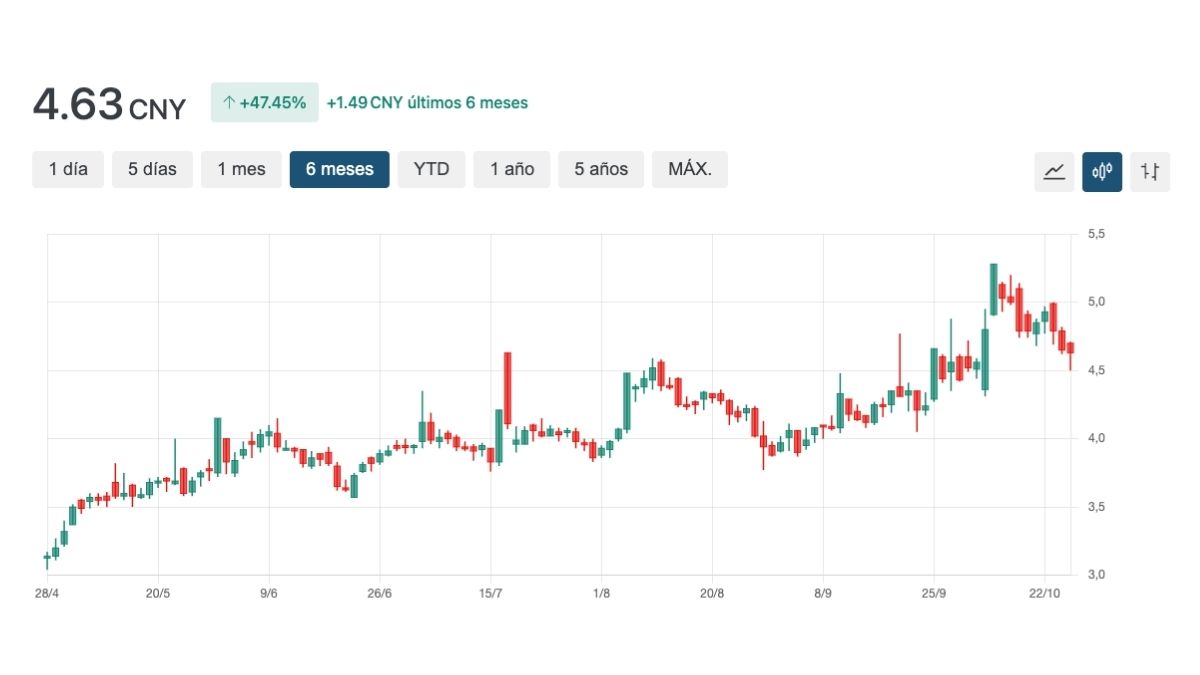Screen dimensions: 1200x675
Task: Open the 5 años chart range
Action: tap(601, 169)
